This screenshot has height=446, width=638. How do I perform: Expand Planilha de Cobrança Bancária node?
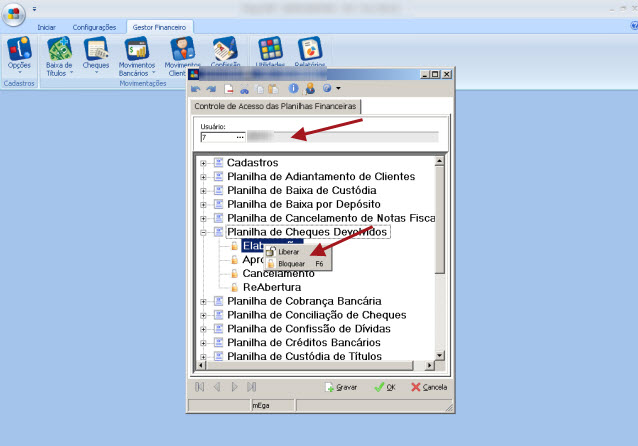tap(204, 301)
